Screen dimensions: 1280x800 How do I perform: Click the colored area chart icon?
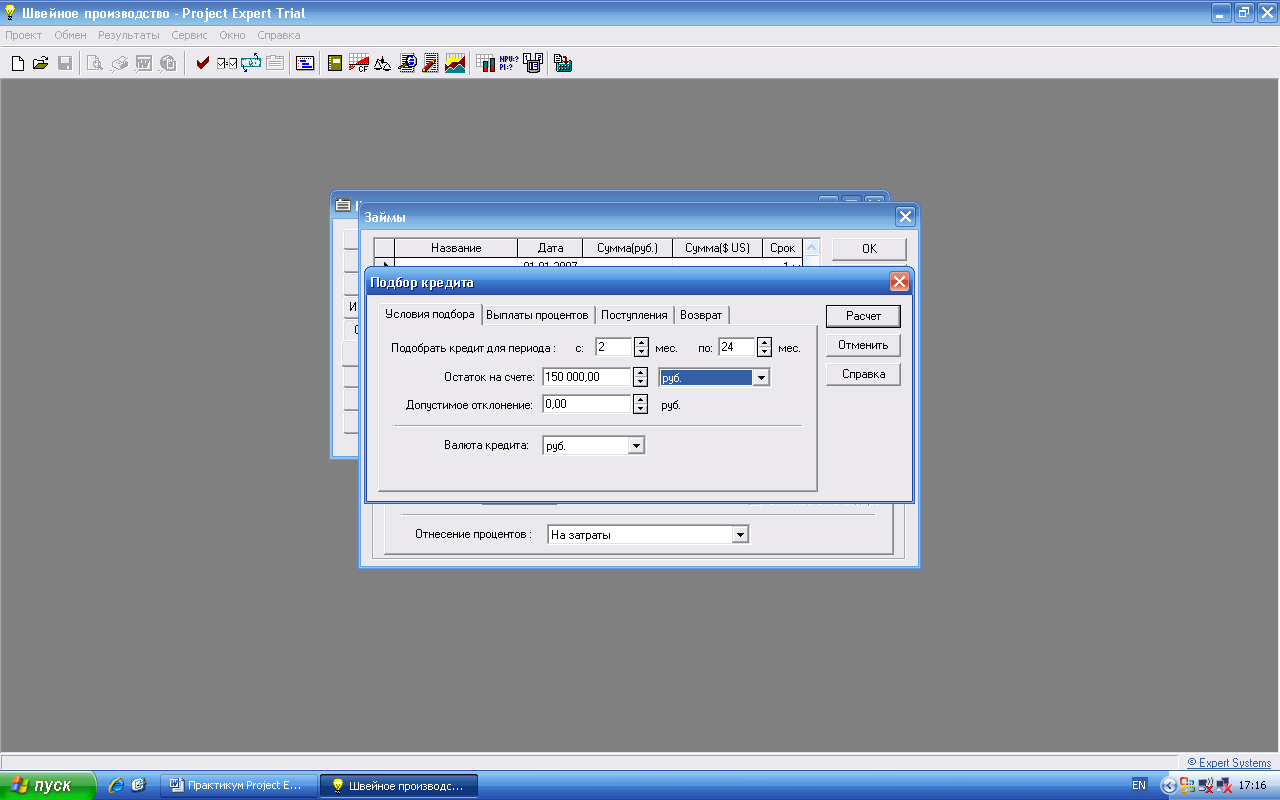point(455,64)
